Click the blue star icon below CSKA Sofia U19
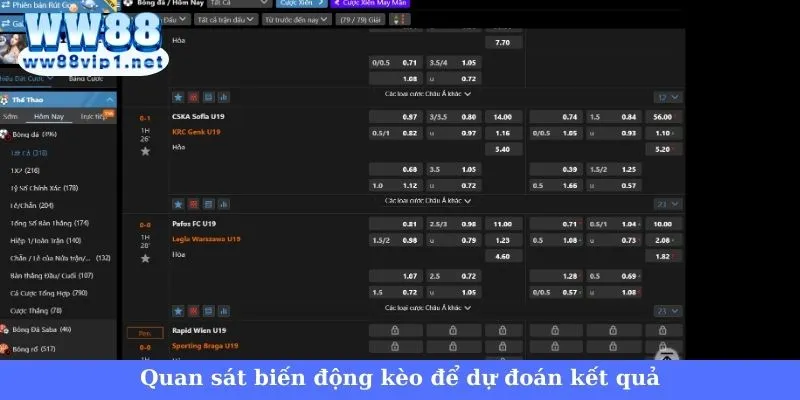The height and width of the screenshot is (400, 800). click(178, 204)
